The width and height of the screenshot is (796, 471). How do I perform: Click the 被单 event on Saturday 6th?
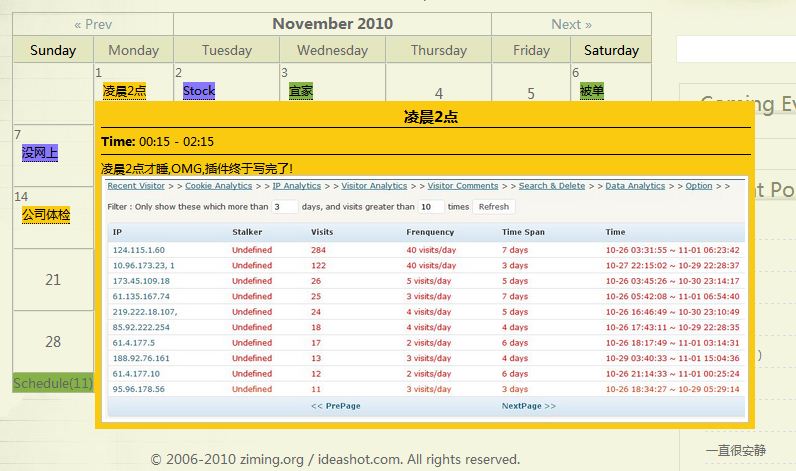591,90
